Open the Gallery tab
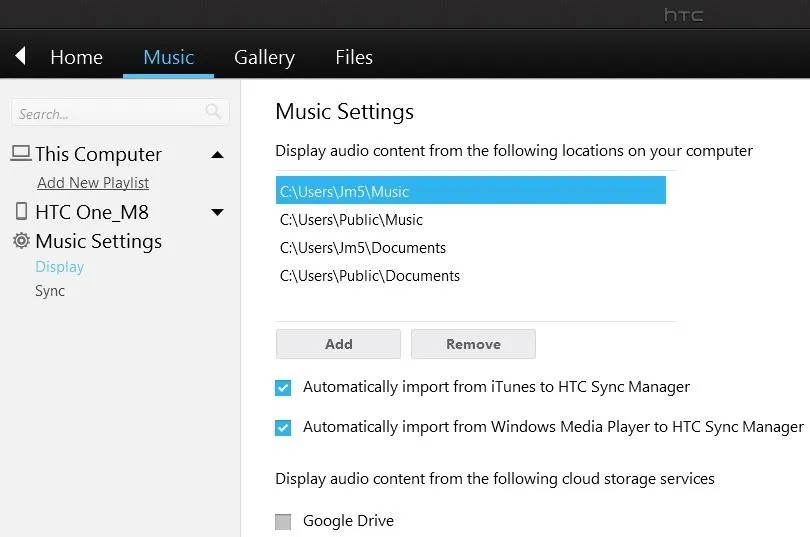This screenshot has width=810, height=537. pyautogui.click(x=264, y=57)
